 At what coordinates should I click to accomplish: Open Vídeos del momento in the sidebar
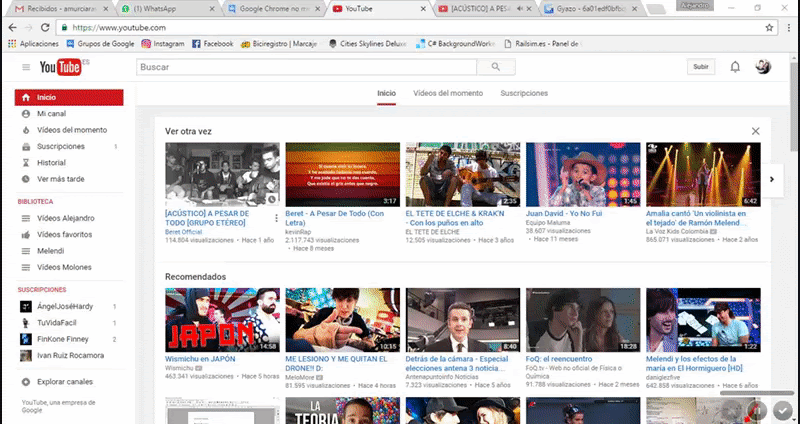tap(69, 130)
